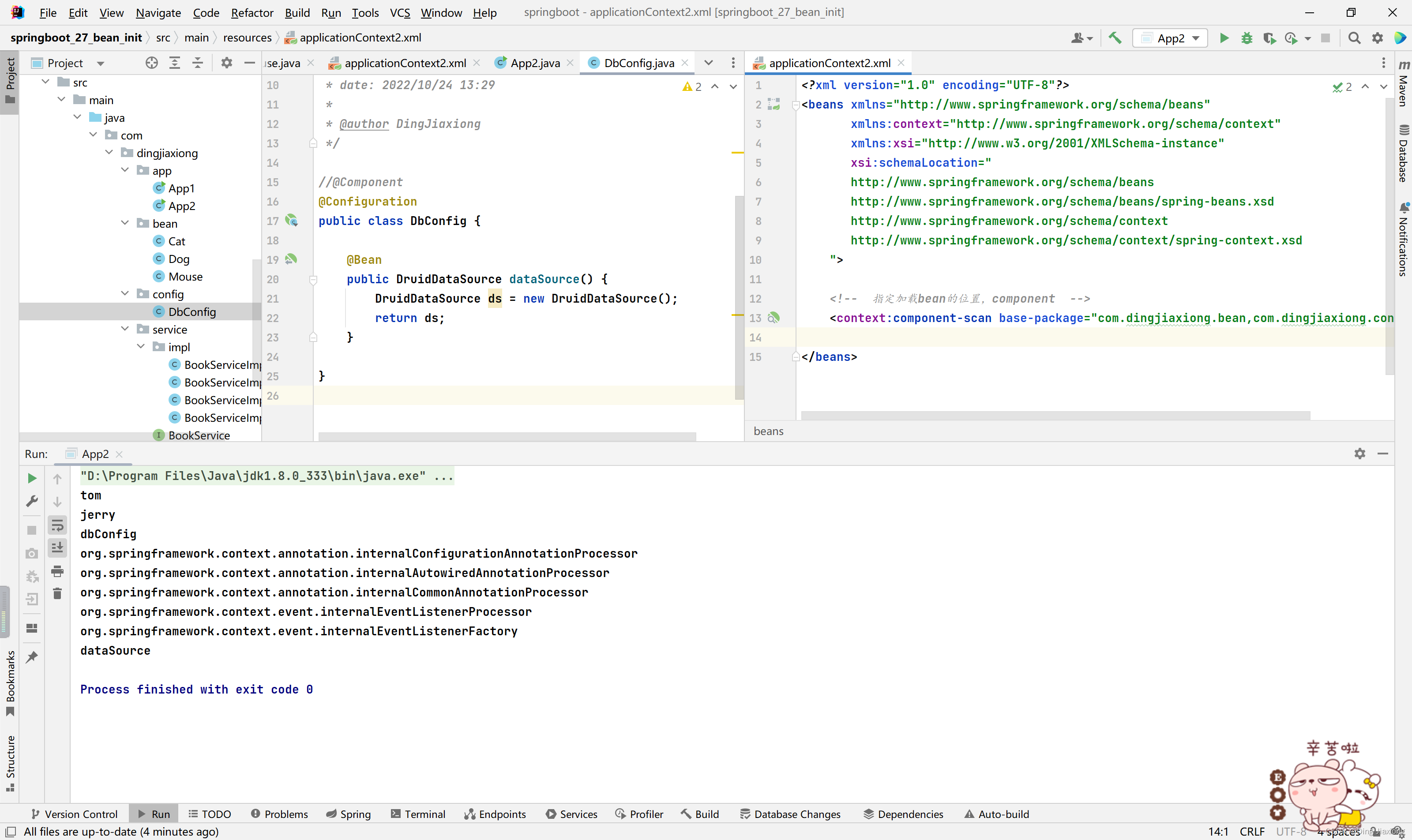Hide the Project tool window

click(x=249, y=63)
